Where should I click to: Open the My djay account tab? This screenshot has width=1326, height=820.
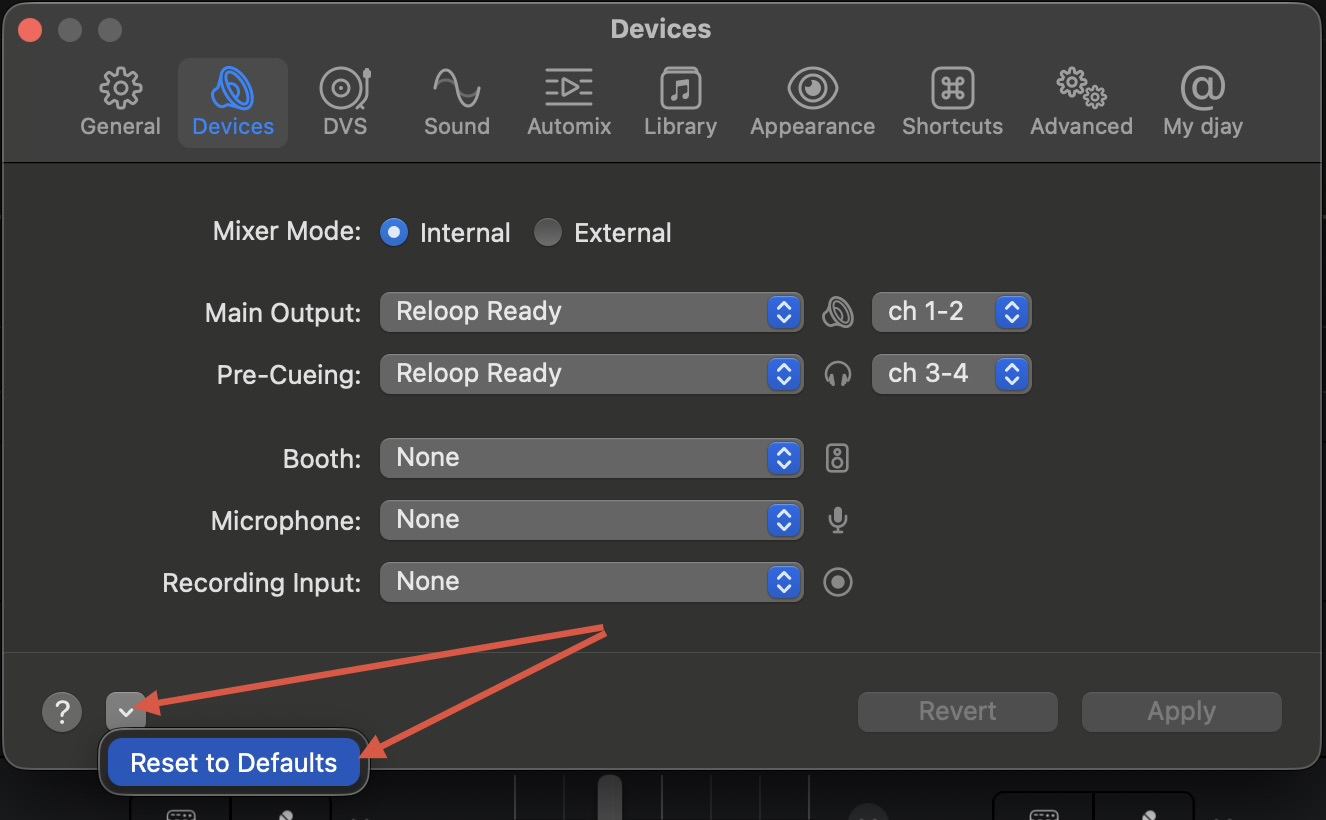tap(1202, 103)
